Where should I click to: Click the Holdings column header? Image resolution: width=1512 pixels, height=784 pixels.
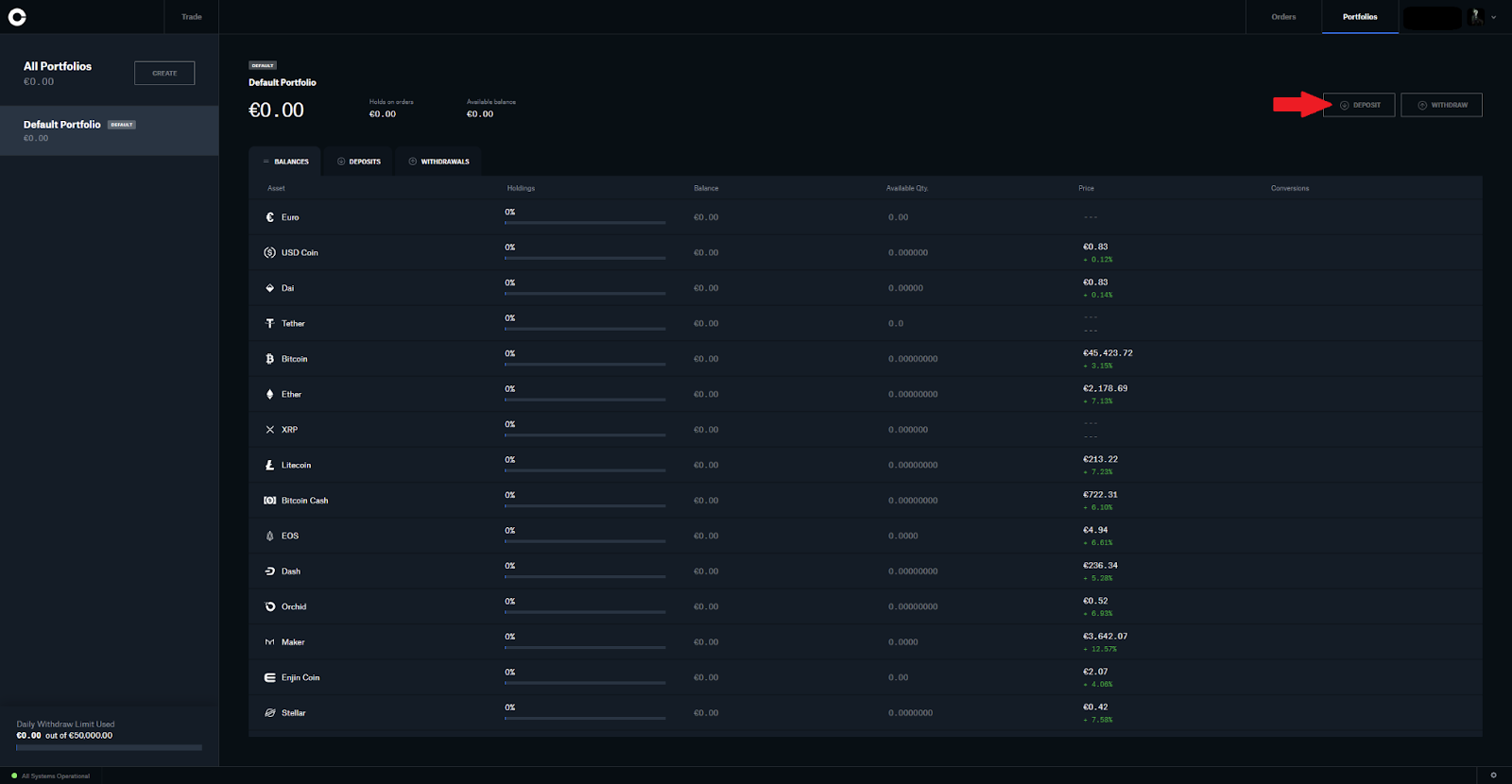pyautogui.click(x=521, y=188)
